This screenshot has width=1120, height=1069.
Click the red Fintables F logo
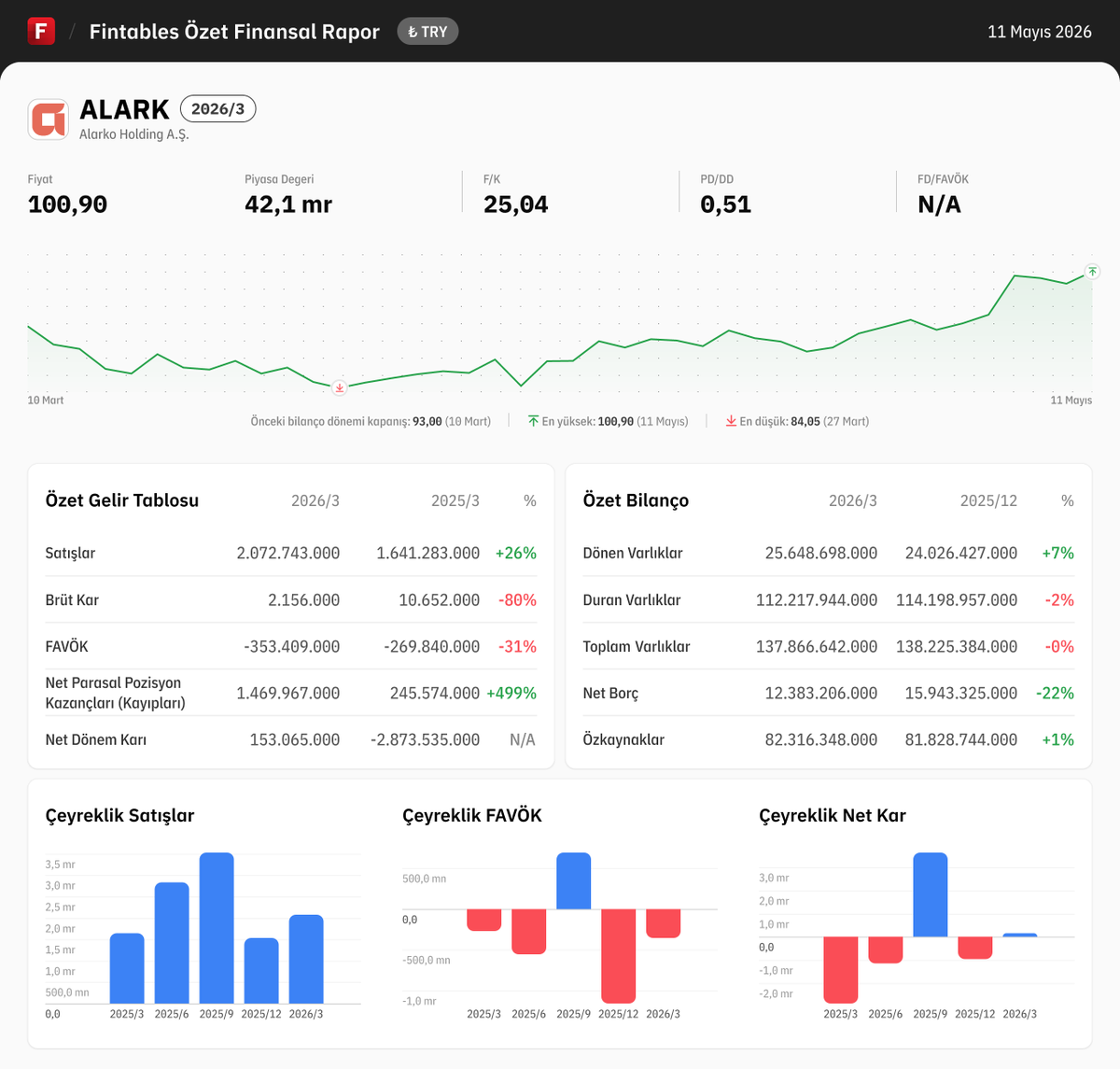[x=41, y=31]
